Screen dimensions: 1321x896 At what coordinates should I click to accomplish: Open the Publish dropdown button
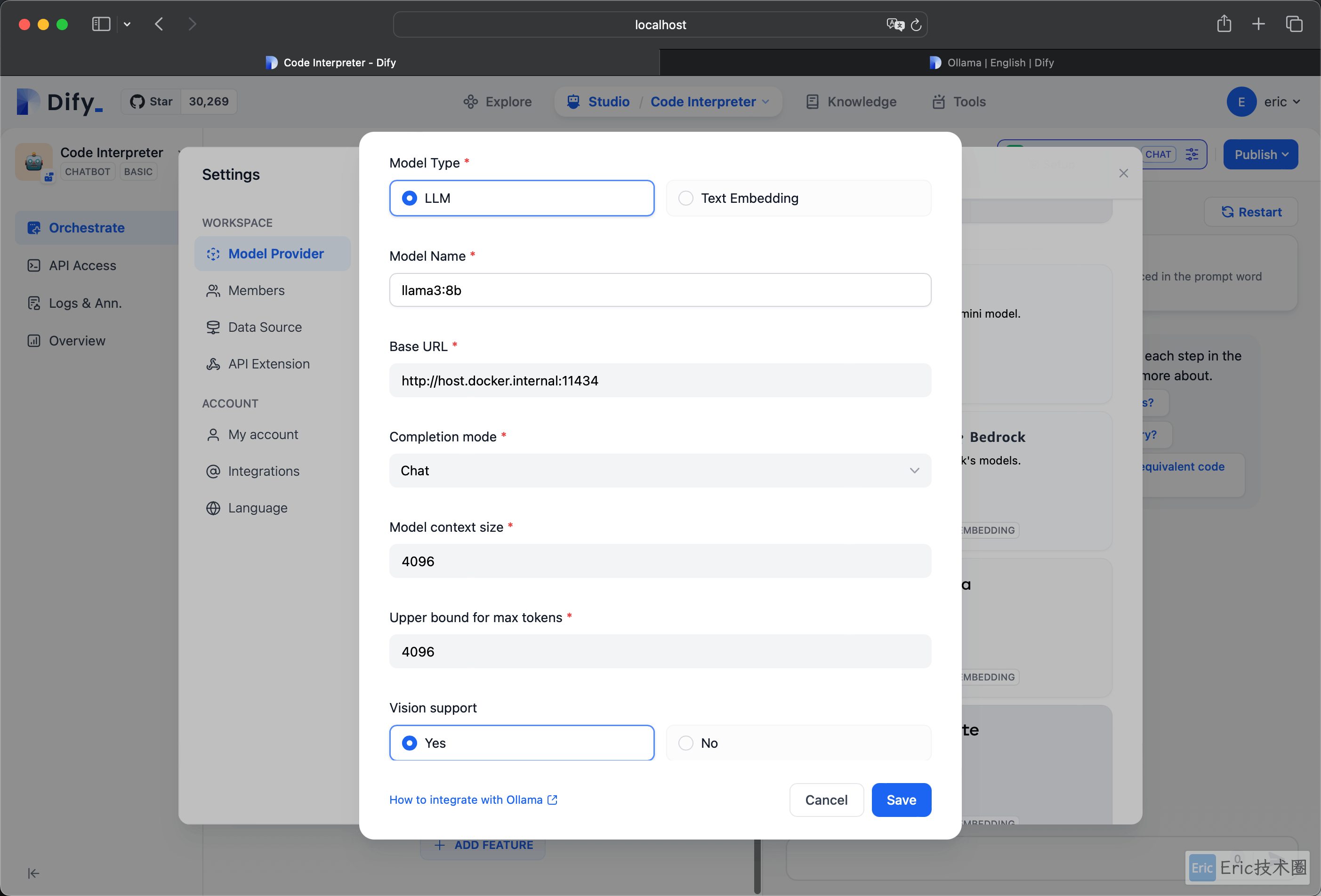click(1261, 154)
